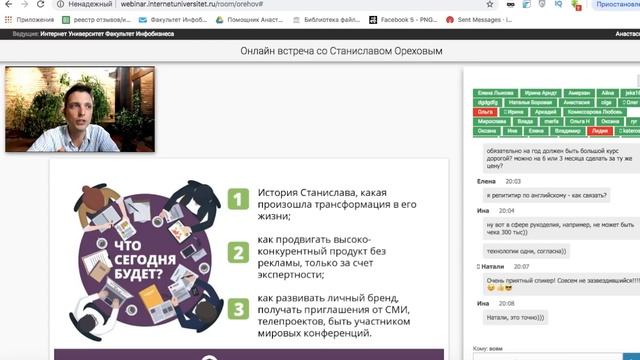Viewport: 640px width, 360px height.
Task: Reload the webinar page
Action: [40, 4]
